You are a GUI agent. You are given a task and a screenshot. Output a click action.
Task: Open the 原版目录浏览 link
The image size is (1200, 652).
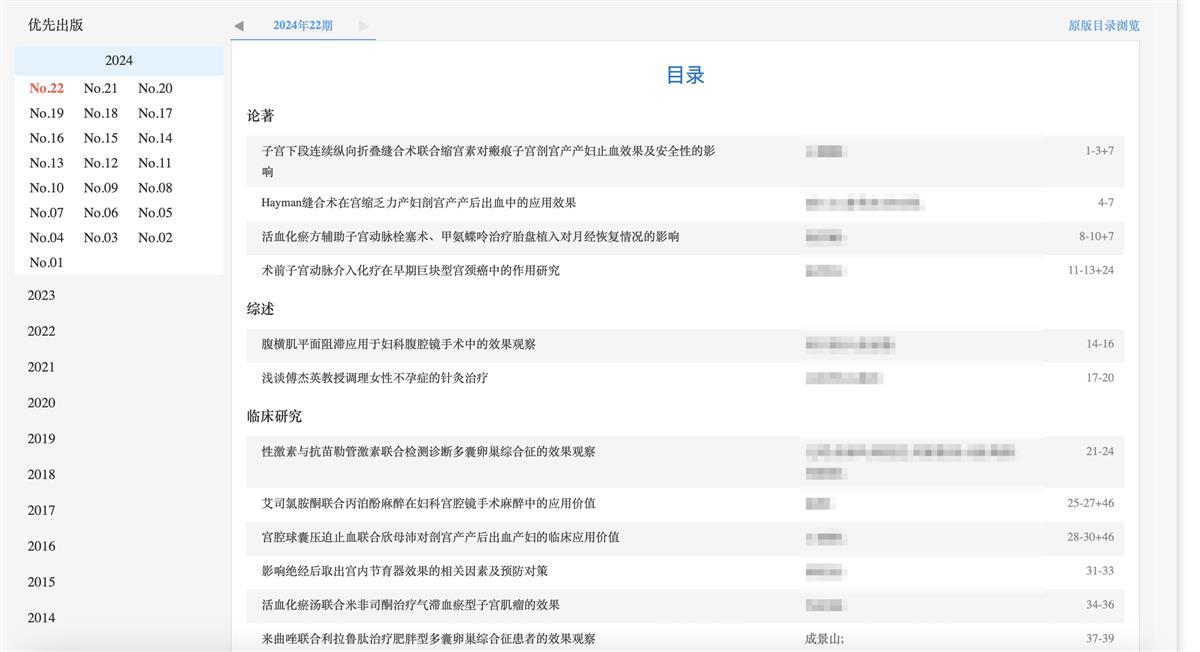[1103, 26]
